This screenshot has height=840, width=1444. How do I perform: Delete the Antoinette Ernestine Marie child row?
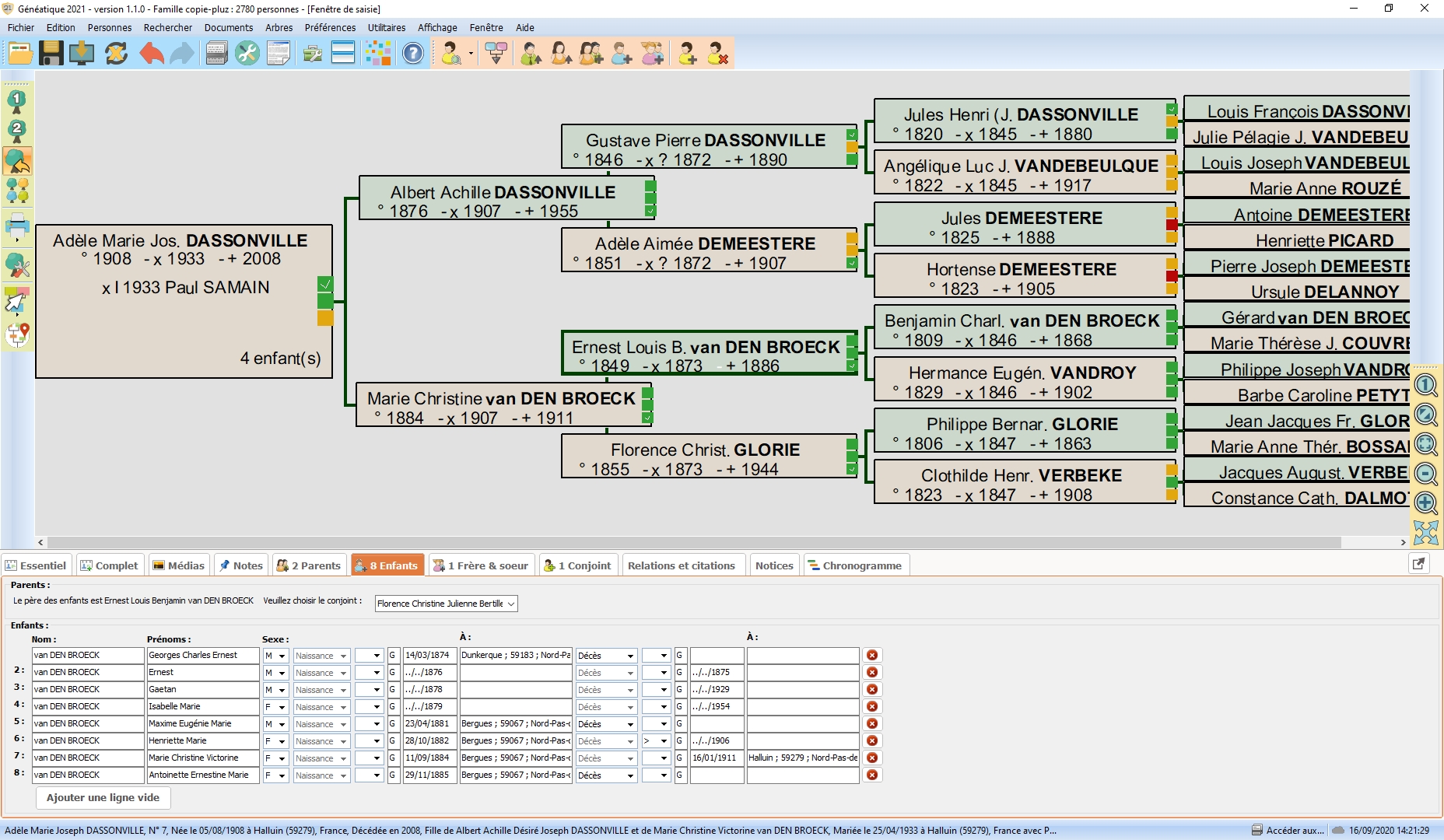tap(872, 775)
